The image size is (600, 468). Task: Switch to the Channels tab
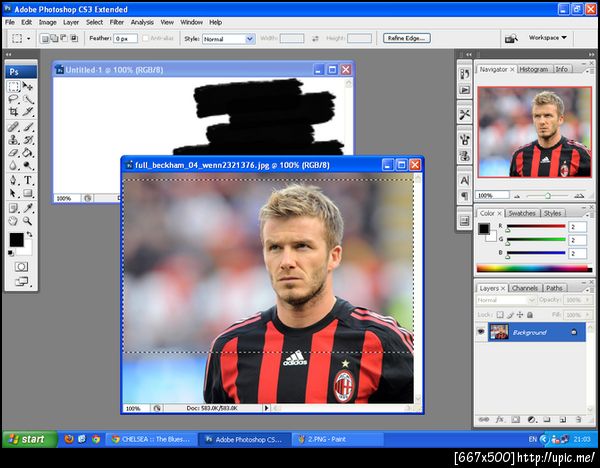[525, 288]
